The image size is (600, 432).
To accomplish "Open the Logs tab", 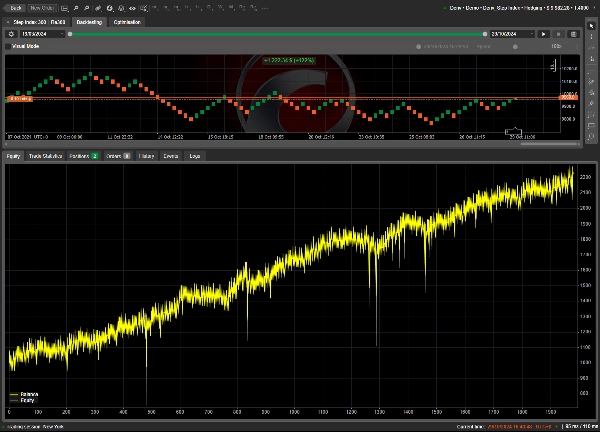I will coord(195,156).
